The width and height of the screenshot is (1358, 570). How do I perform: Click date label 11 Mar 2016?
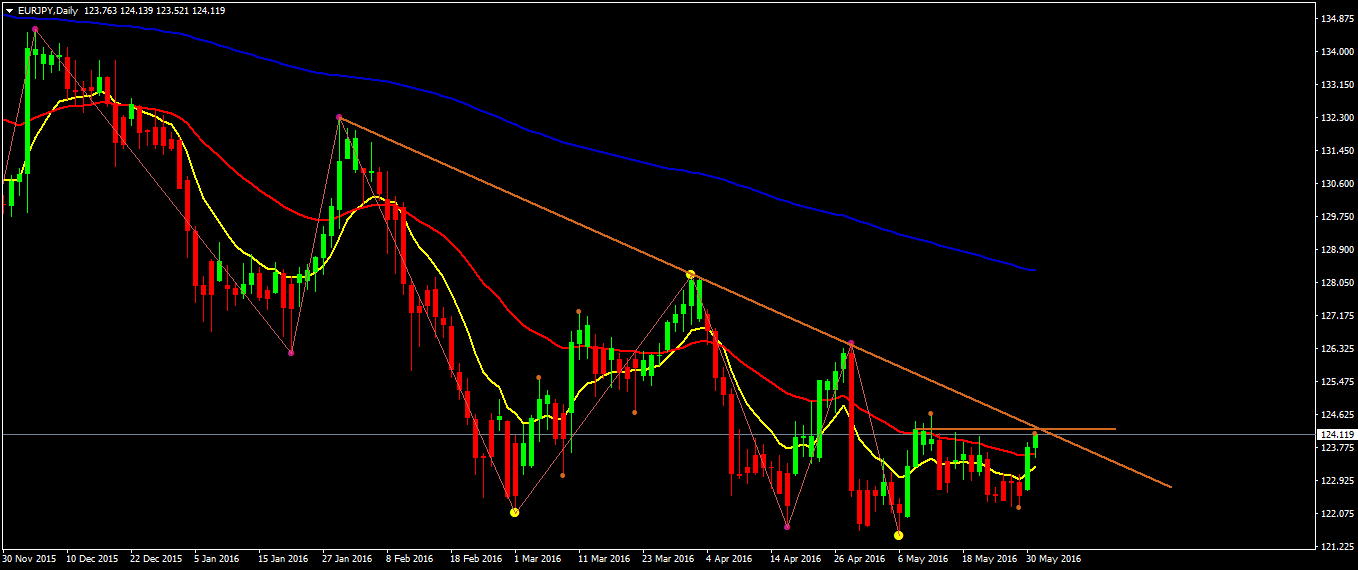[603, 559]
